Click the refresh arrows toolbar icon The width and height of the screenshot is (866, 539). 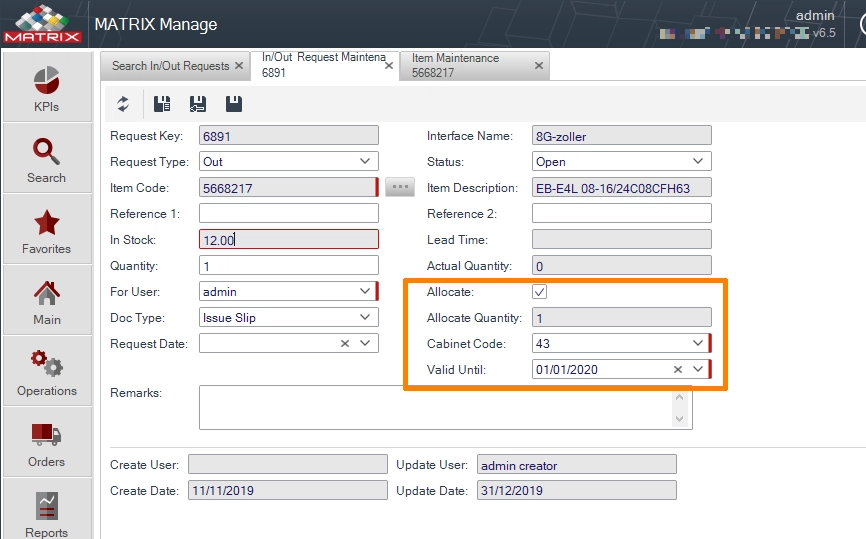[x=123, y=104]
